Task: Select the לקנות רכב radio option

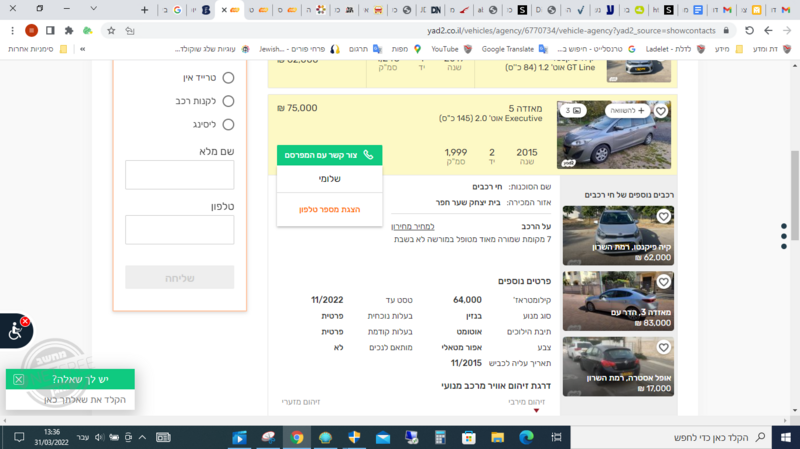Action: 228,101
